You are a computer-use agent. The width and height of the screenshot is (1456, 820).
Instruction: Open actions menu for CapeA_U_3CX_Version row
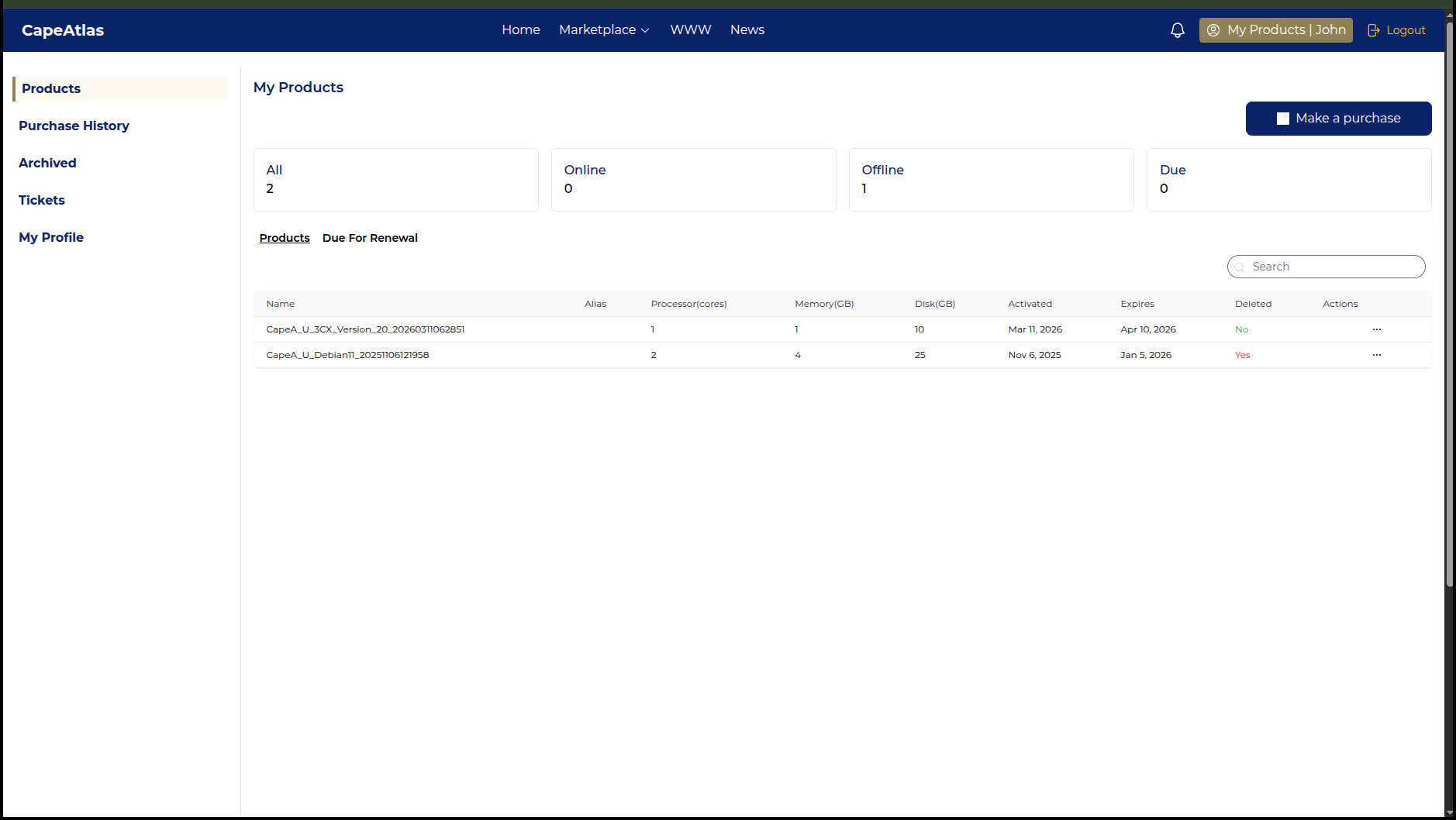point(1377,329)
